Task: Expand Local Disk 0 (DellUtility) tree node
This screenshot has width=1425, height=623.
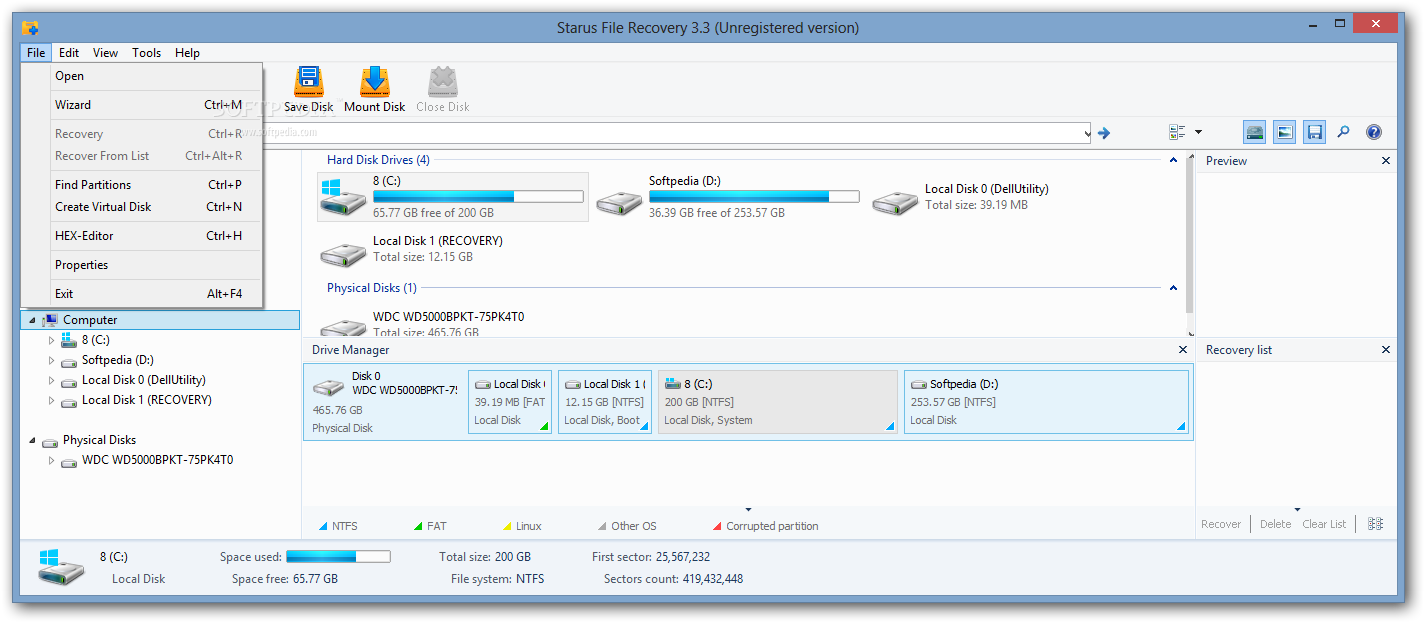Action: point(52,380)
